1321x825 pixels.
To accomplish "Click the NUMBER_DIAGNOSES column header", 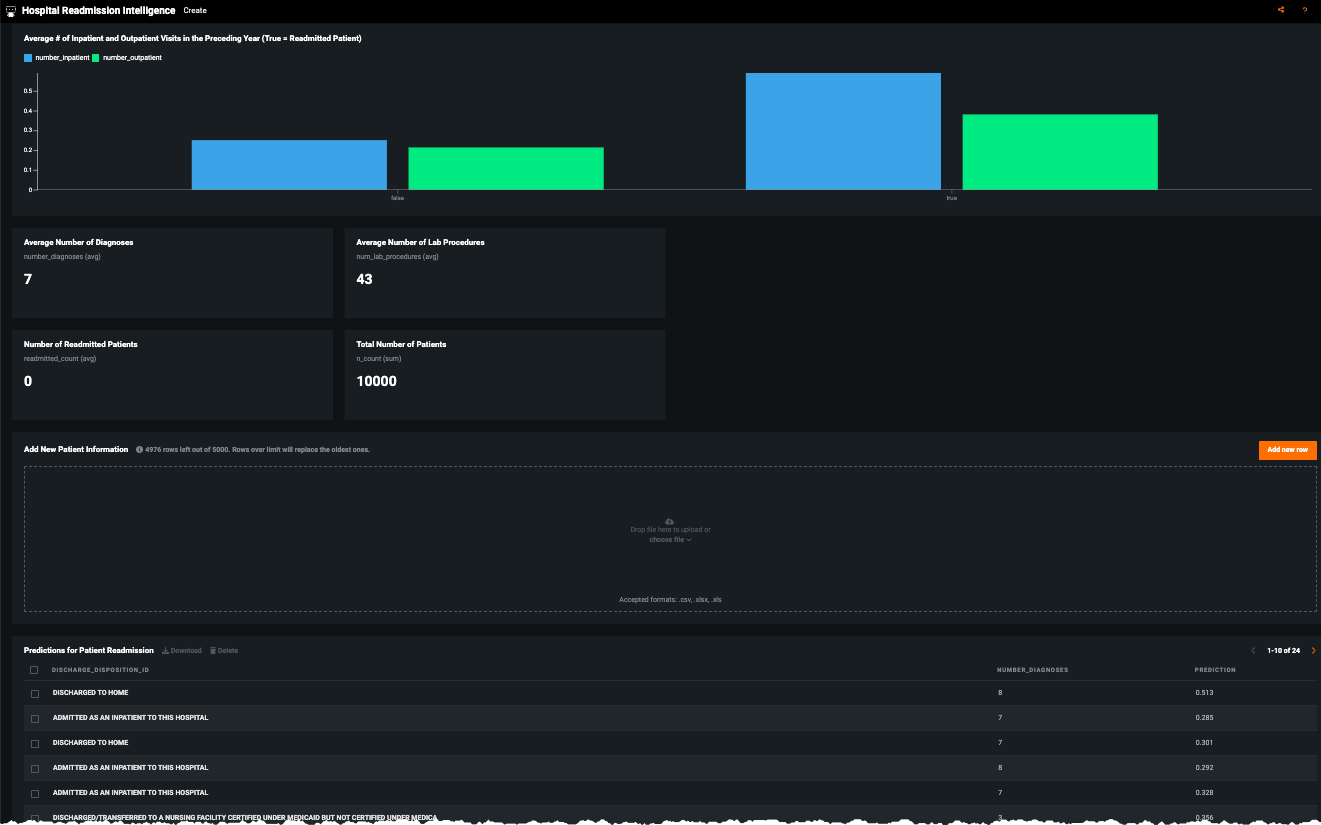I will point(1032,670).
